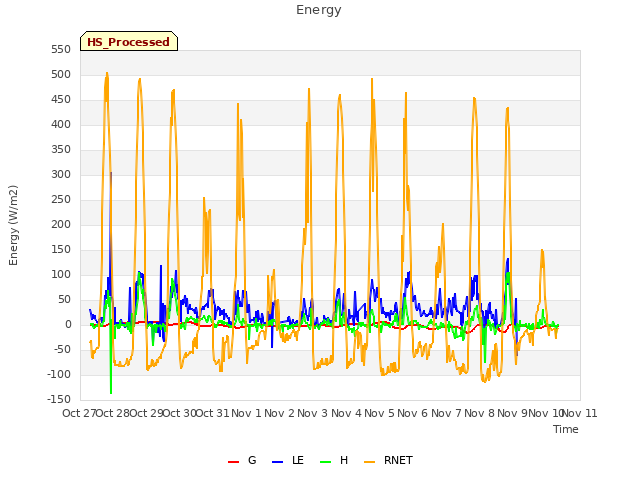Click the 150 y-axis tick label
Viewport: 640px width, 480px height.
pyautogui.click(x=61, y=249)
